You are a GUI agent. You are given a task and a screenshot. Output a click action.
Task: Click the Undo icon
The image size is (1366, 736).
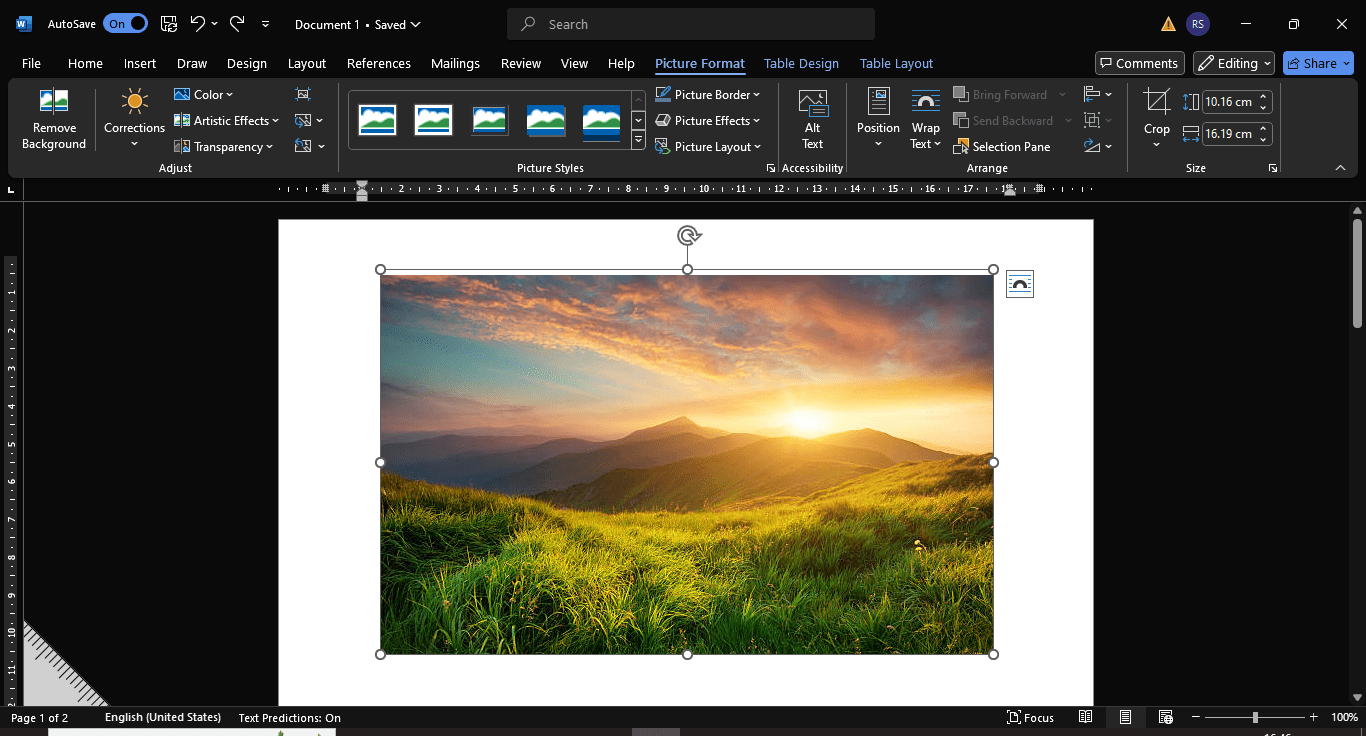click(198, 24)
